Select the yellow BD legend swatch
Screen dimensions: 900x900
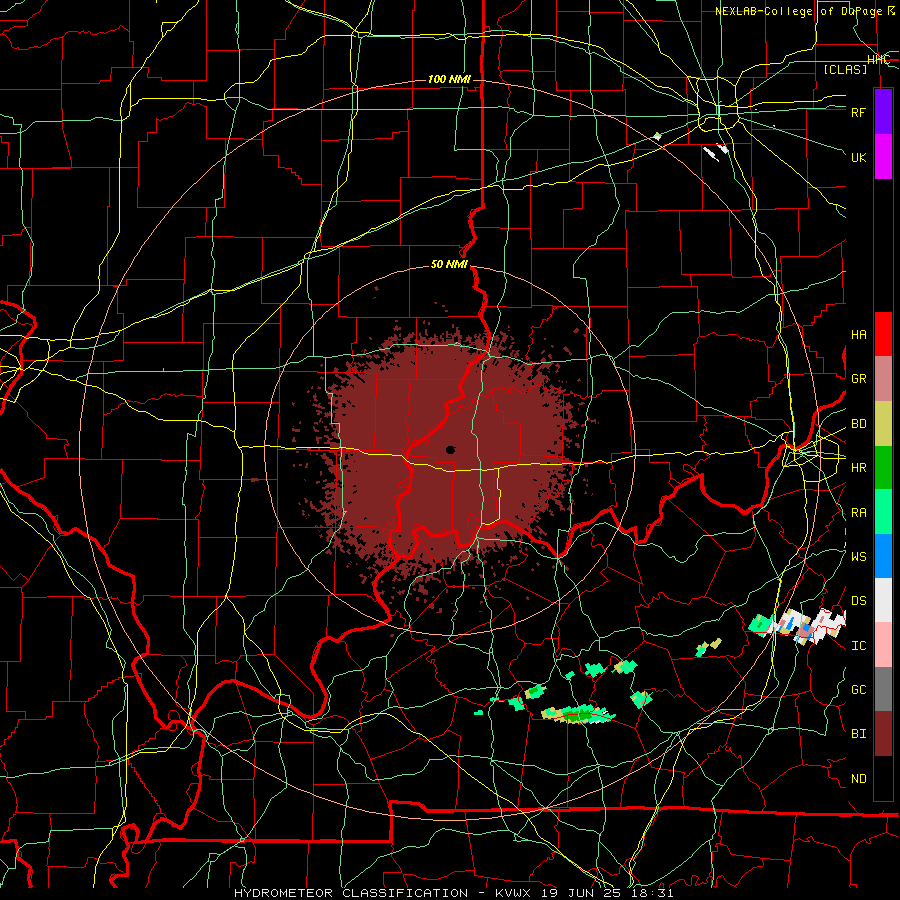tap(883, 423)
